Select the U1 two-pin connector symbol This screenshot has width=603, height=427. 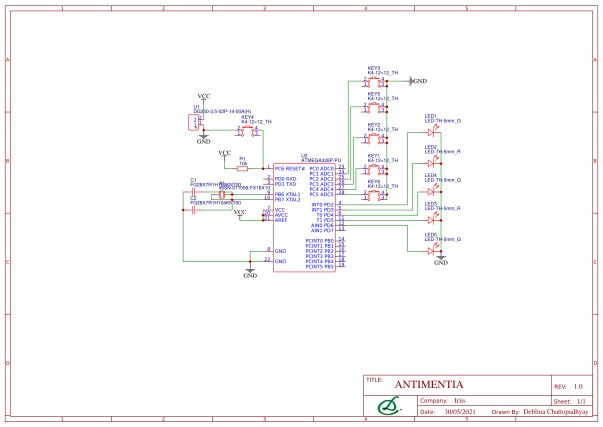pos(193,122)
